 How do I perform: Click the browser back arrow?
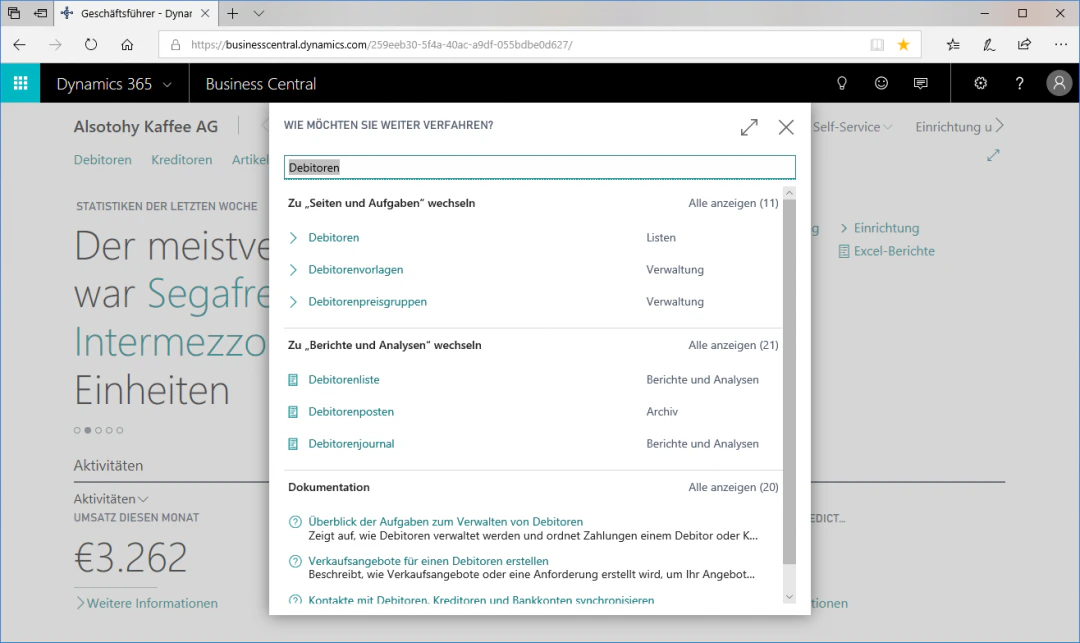point(19,45)
